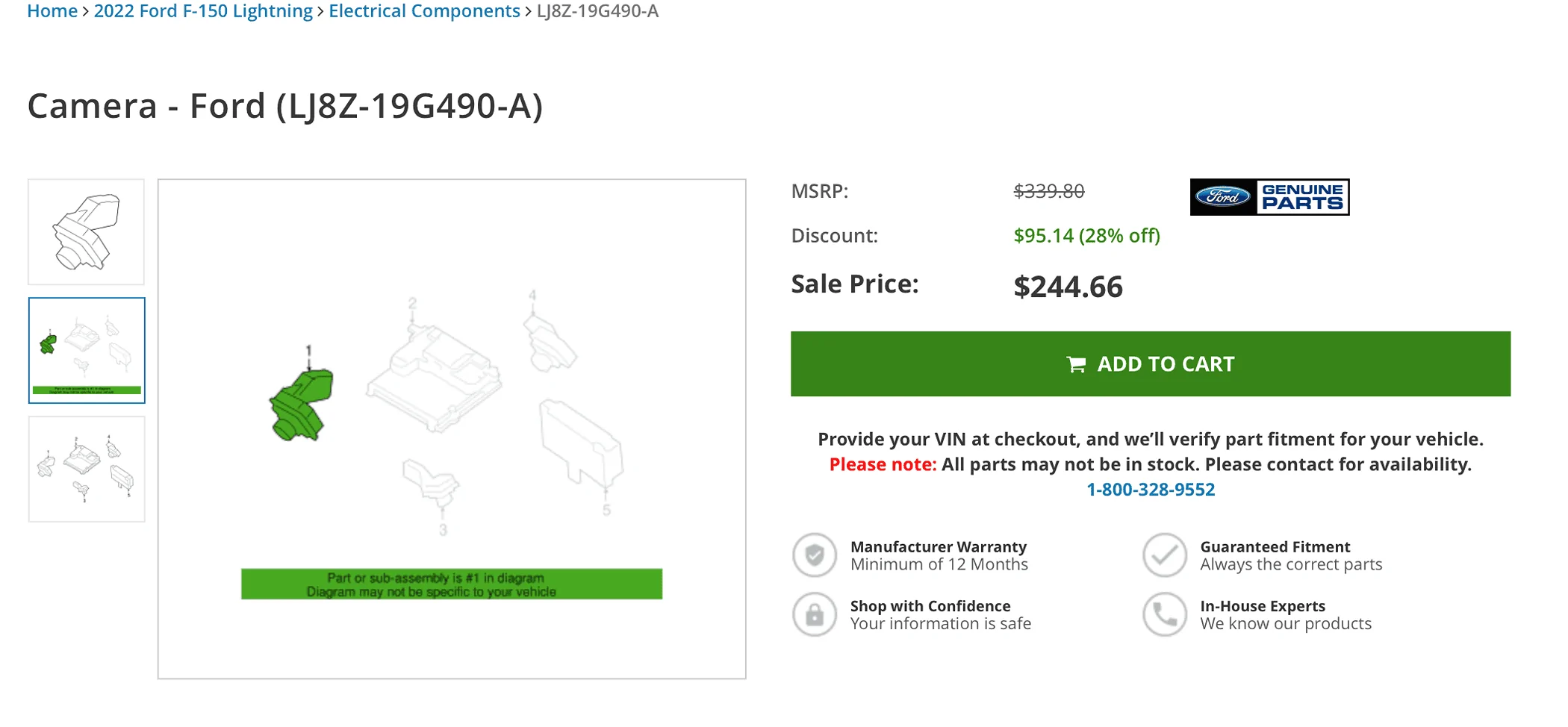This screenshot has height=727, width=1568.
Task: Click the shopping cart icon on button
Action: (x=1076, y=364)
